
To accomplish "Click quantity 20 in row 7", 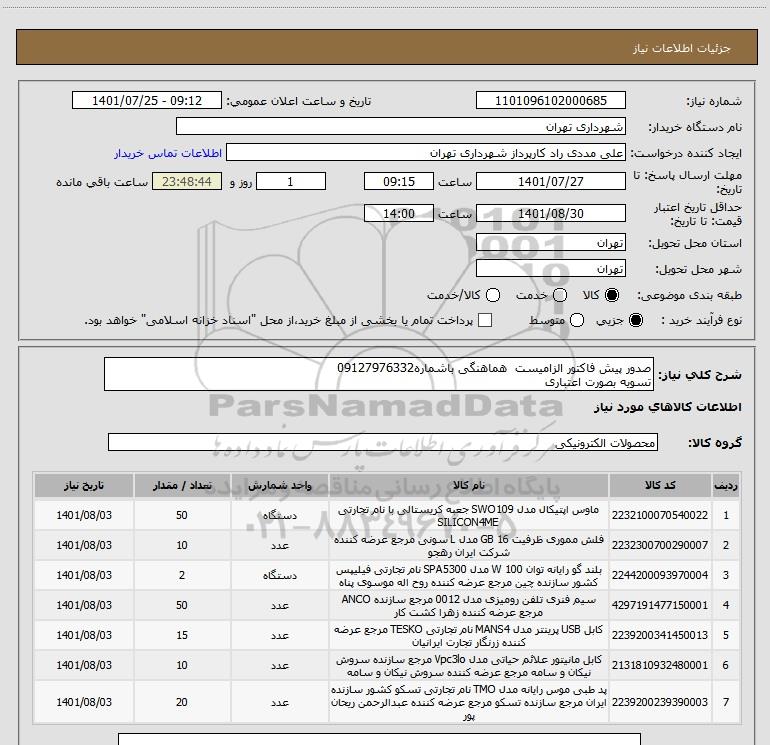I will [x=182, y=702].
